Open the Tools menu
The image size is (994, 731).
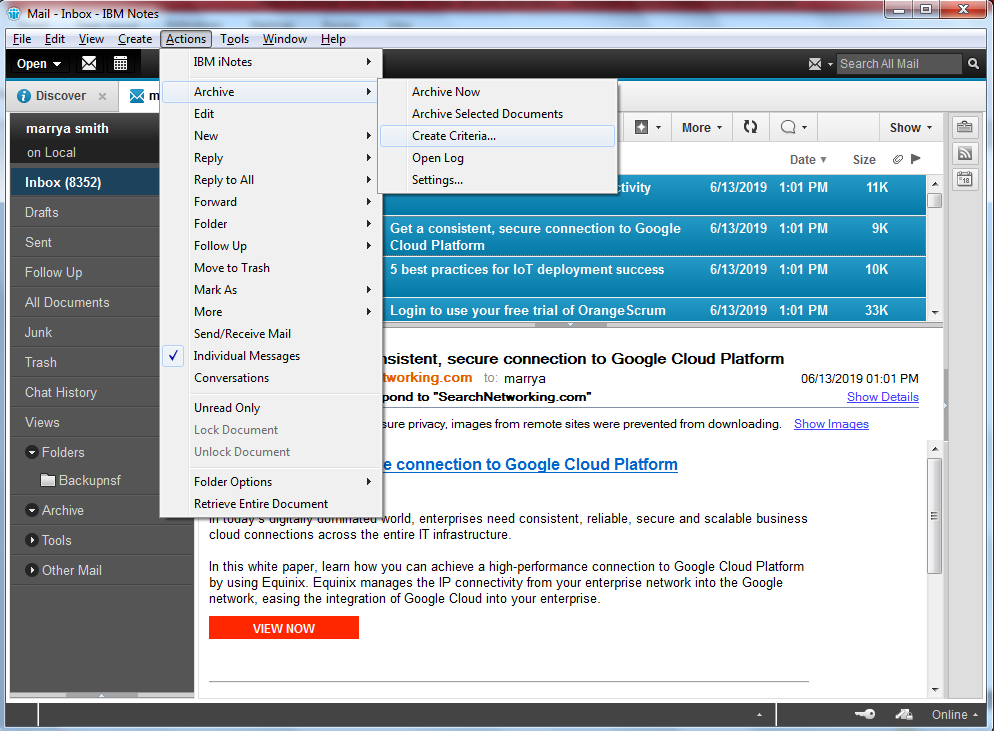(x=234, y=38)
